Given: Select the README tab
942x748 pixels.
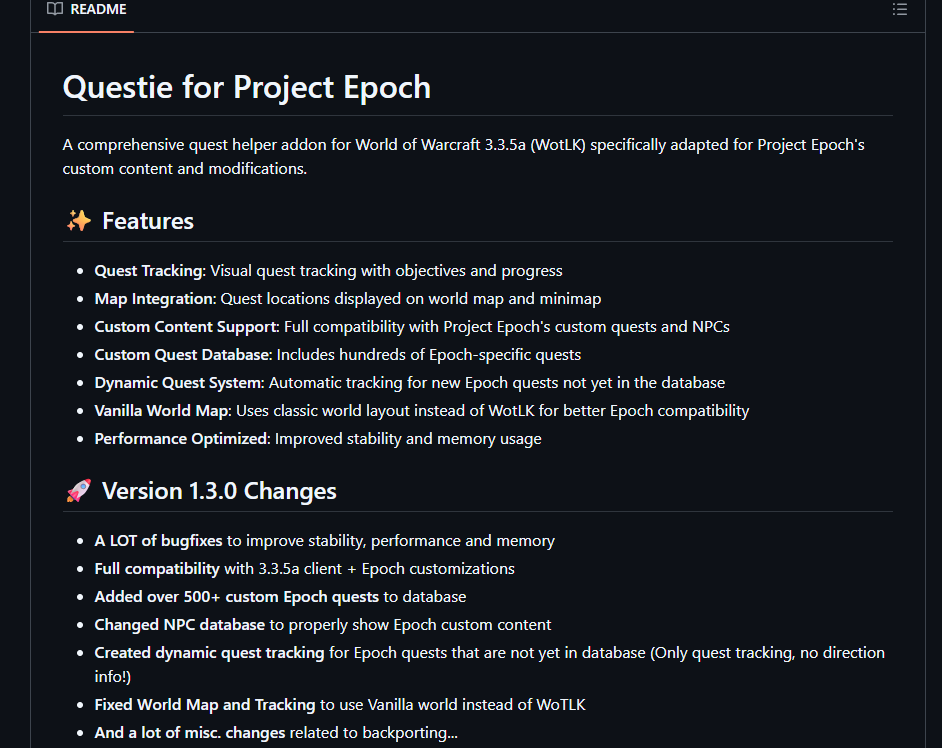Looking at the screenshot, I should pos(87,10).
